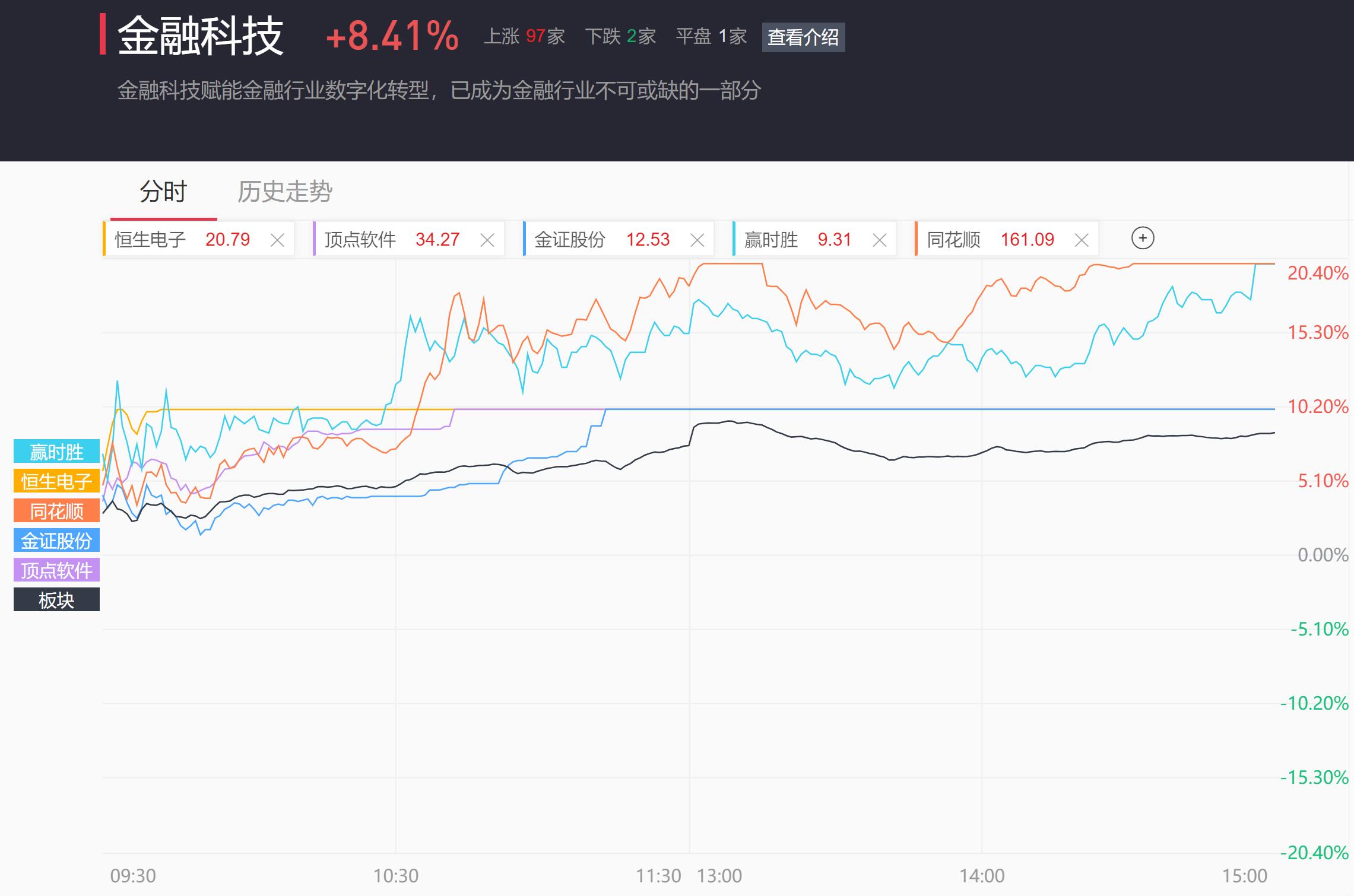This screenshot has height=896, width=1354.
Task: Click the sector description sentence
Action: click(439, 91)
